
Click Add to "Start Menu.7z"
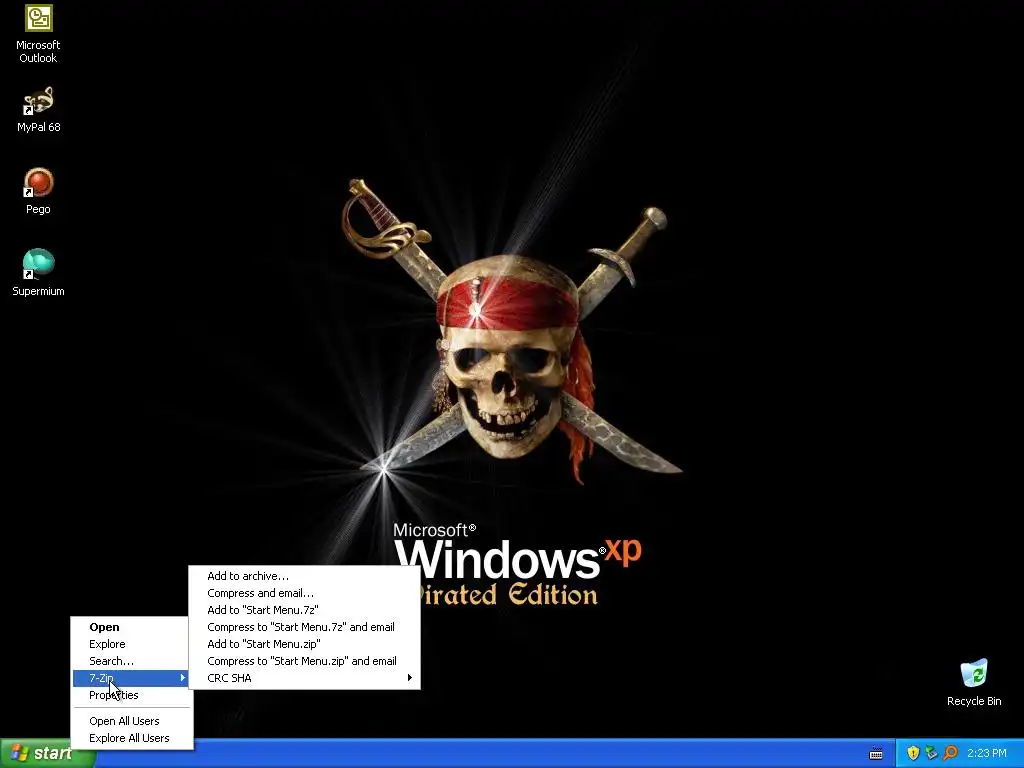click(304, 610)
